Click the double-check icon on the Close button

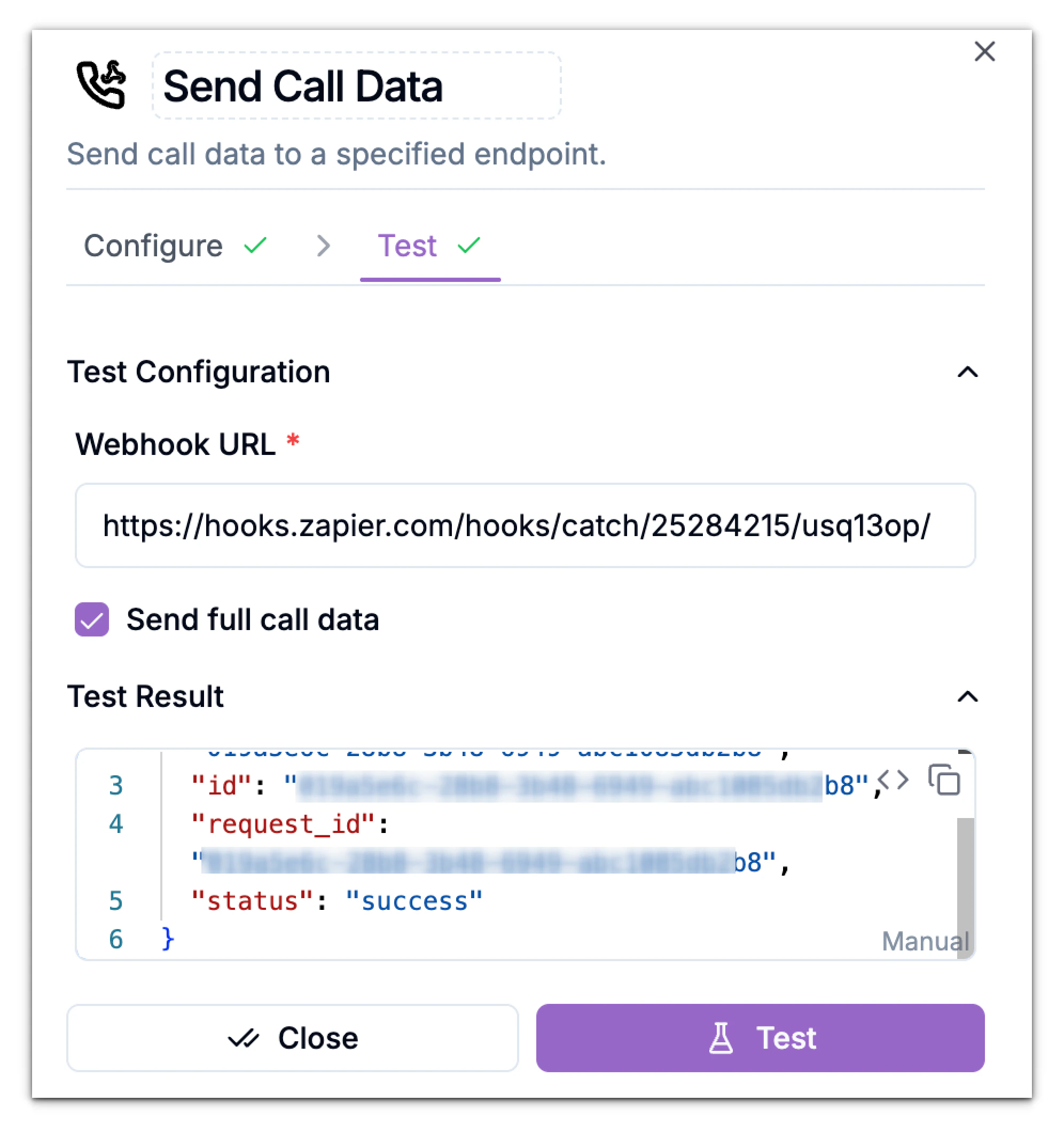[244, 1037]
